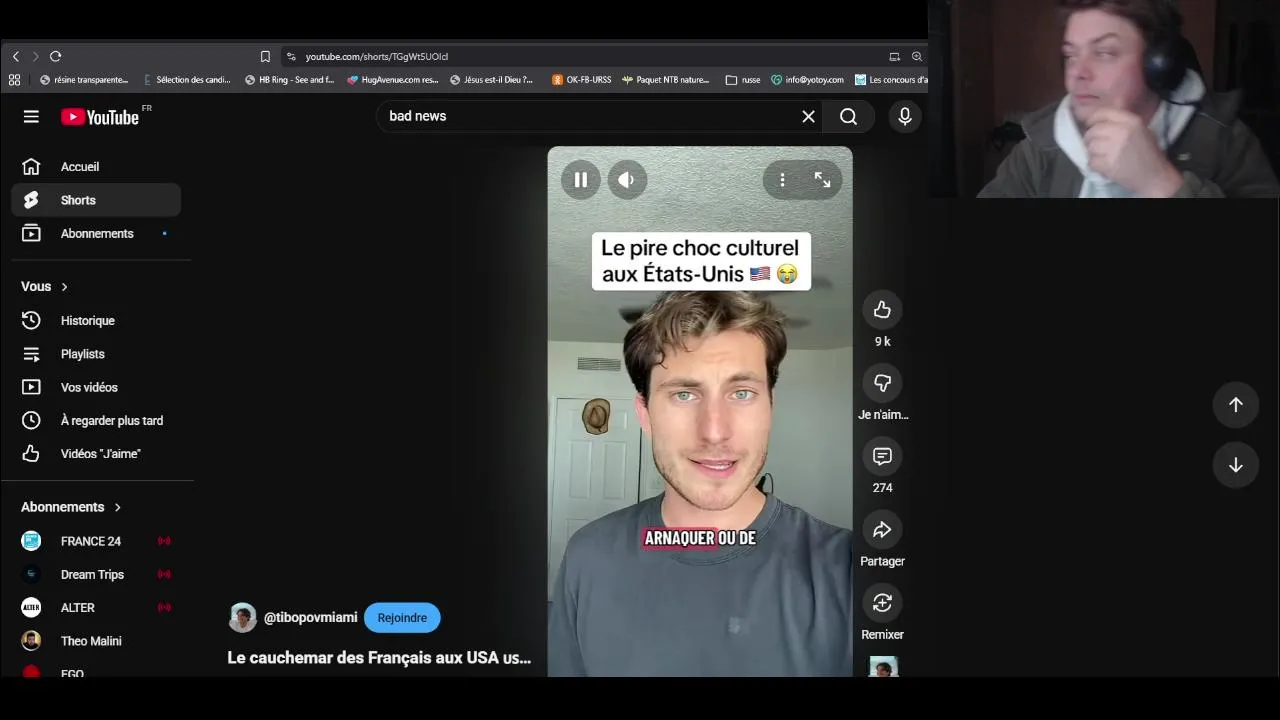Open Vidéos "J'aime" list
Screen dimensions: 1280x720
pyautogui.click(x=96, y=454)
